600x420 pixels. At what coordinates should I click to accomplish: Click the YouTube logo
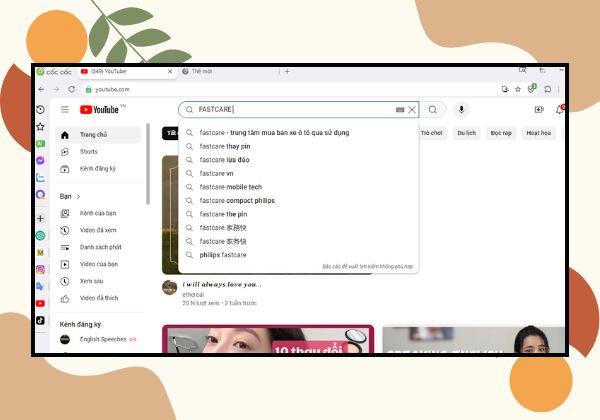(99, 110)
